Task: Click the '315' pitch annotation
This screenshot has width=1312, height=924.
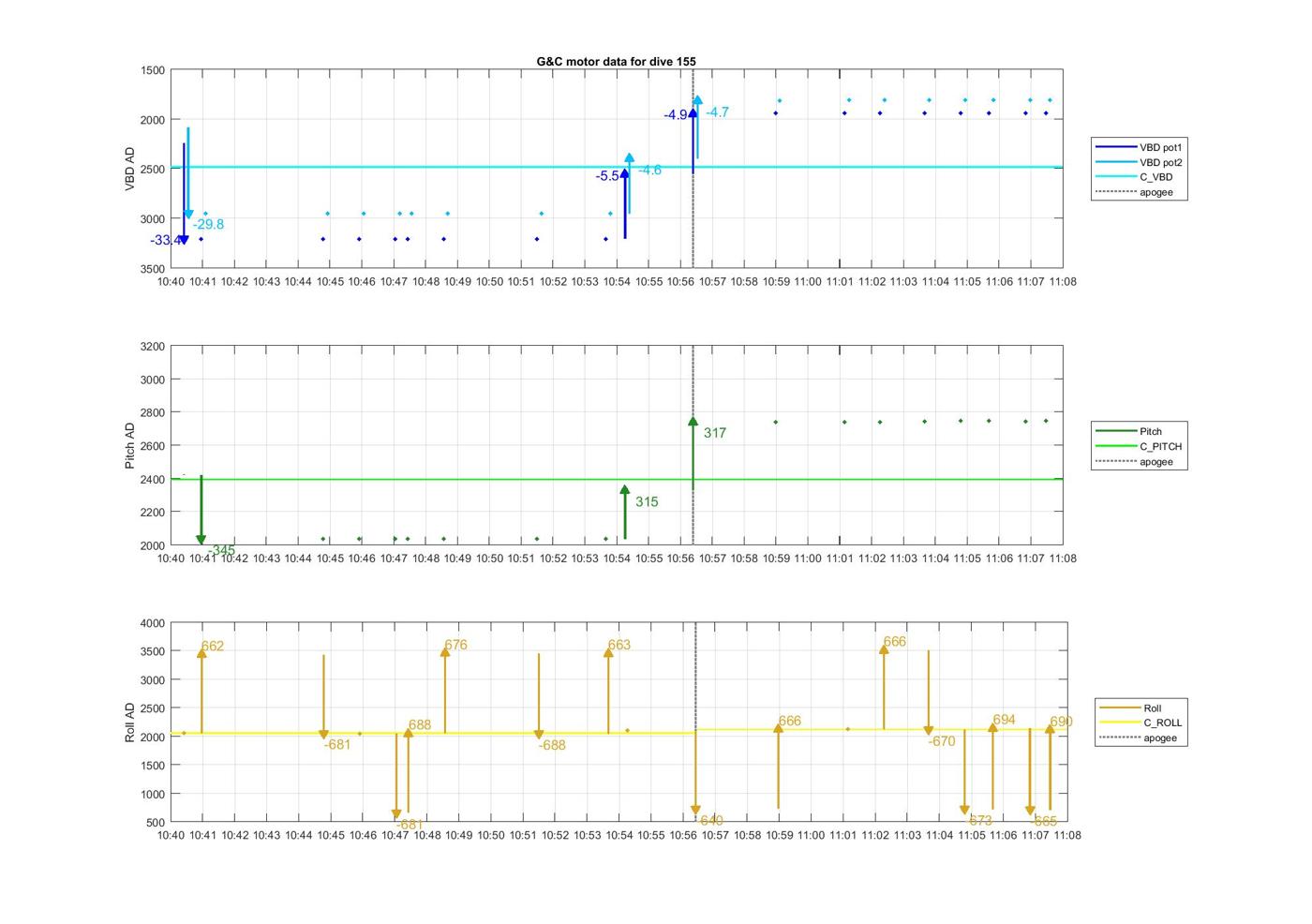Action: [x=647, y=501]
